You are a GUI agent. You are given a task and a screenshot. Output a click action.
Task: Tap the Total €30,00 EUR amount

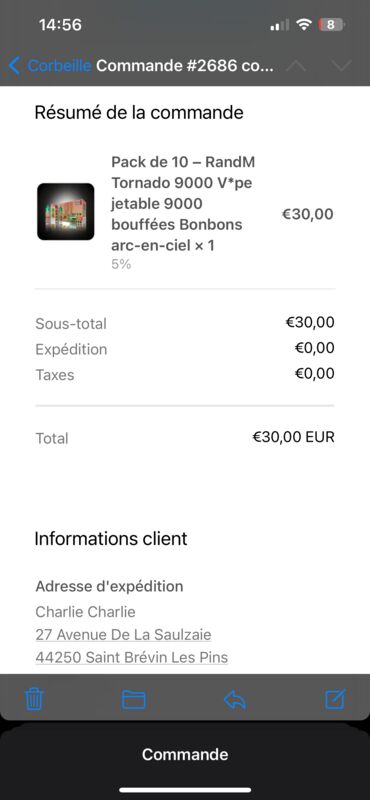293,437
